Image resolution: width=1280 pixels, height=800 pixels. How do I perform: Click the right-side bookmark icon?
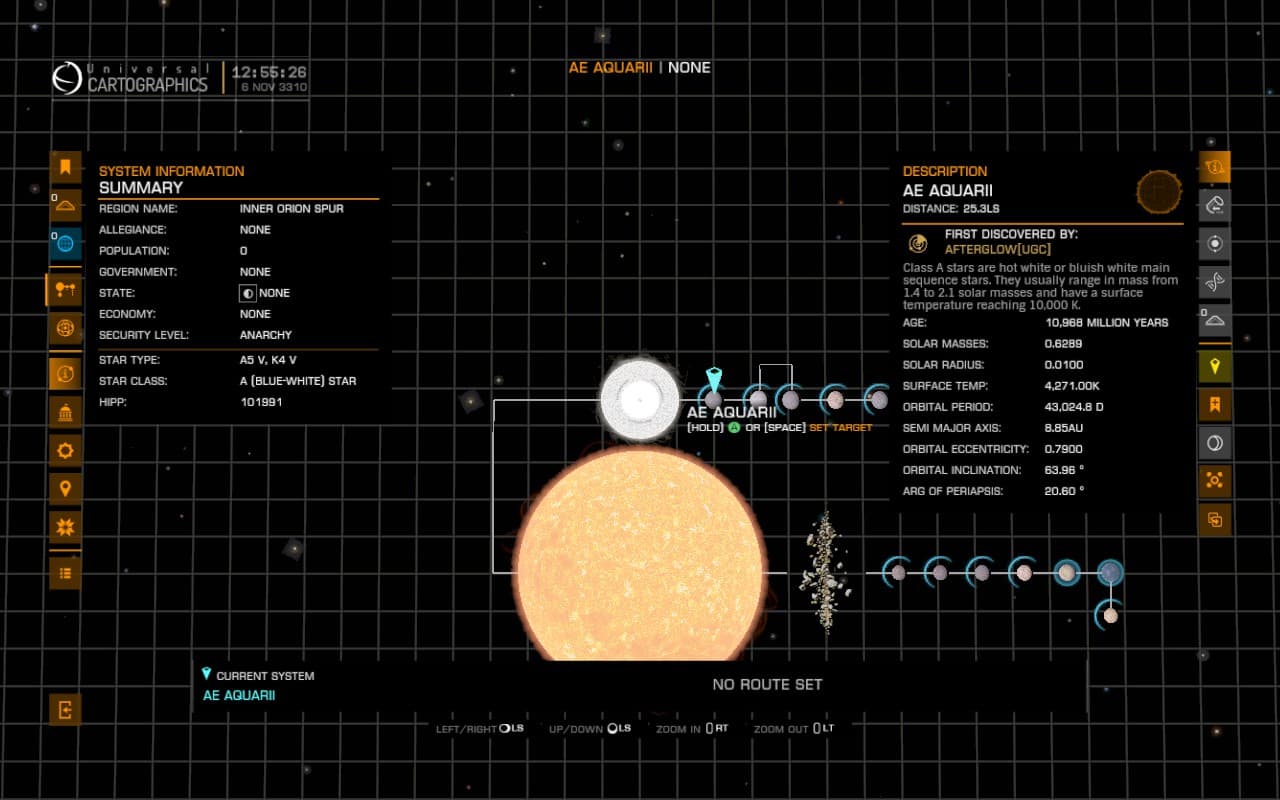point(1215,404)
